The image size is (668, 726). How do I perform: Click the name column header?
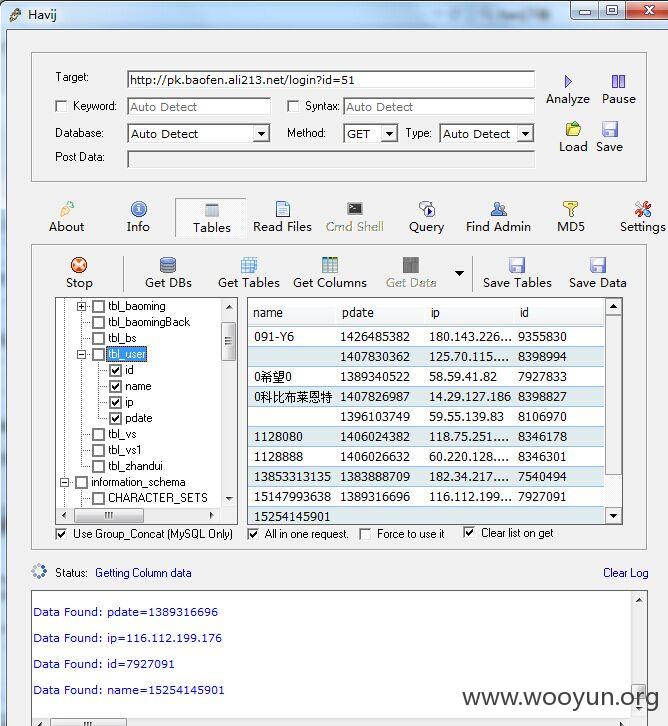[291, 313]
